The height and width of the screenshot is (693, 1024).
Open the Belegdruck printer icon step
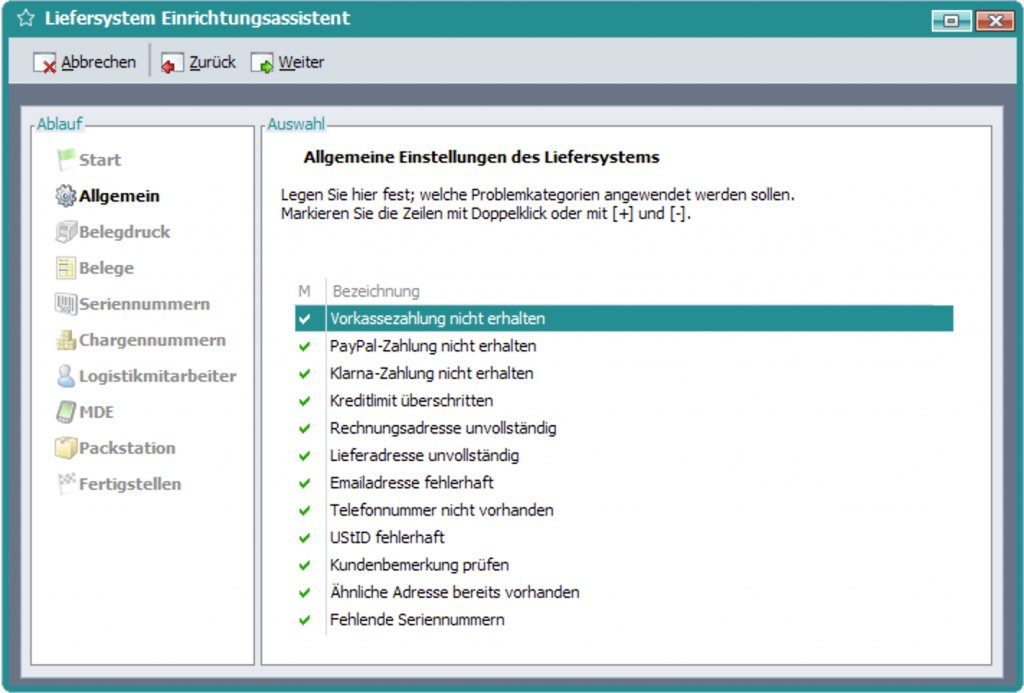(x=66, y=232)
